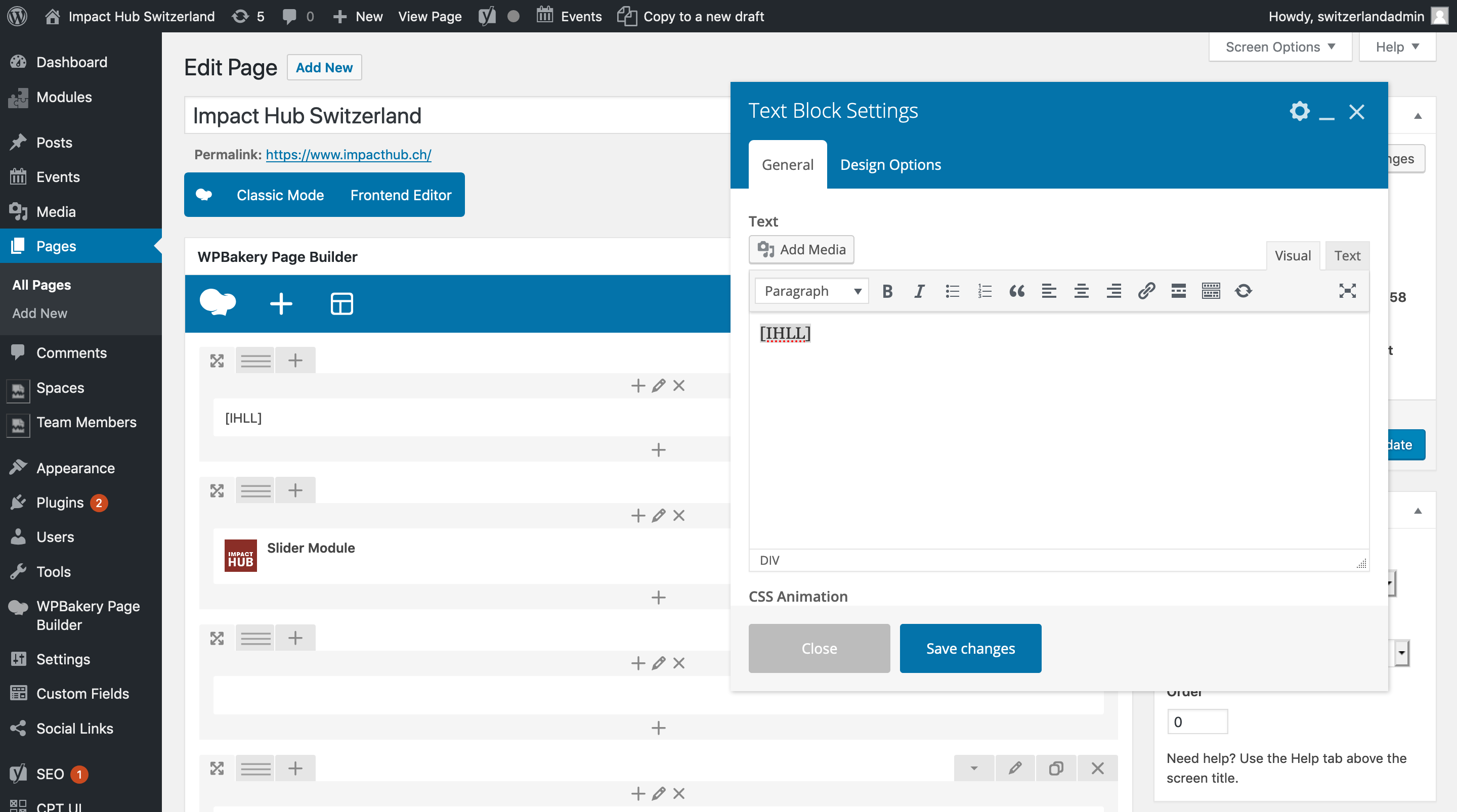
Task: Toggle bold formatting in text editor
Action: [x=887, y=291]
